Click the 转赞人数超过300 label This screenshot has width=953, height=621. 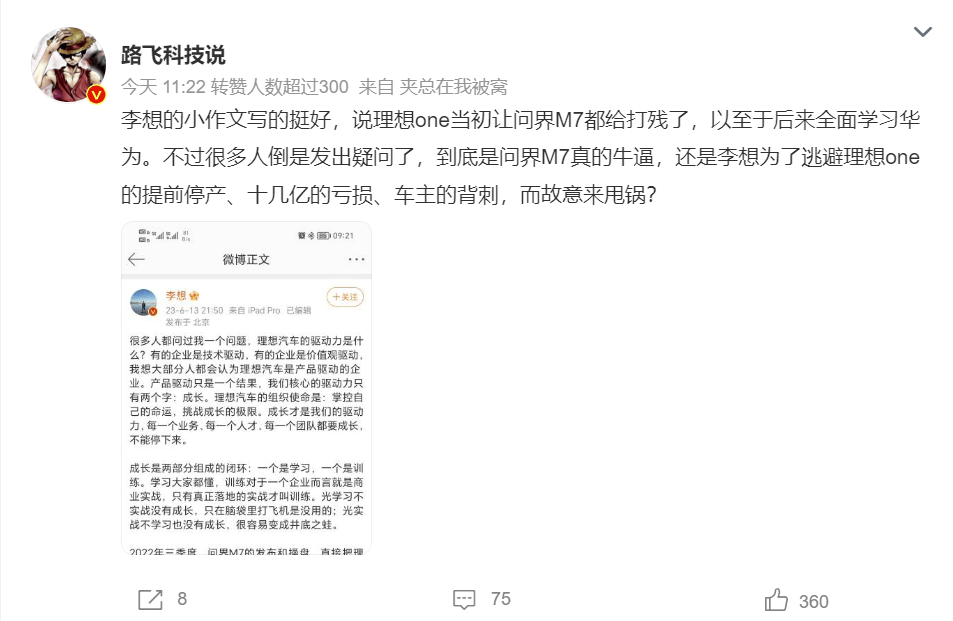tap(280, 87)
